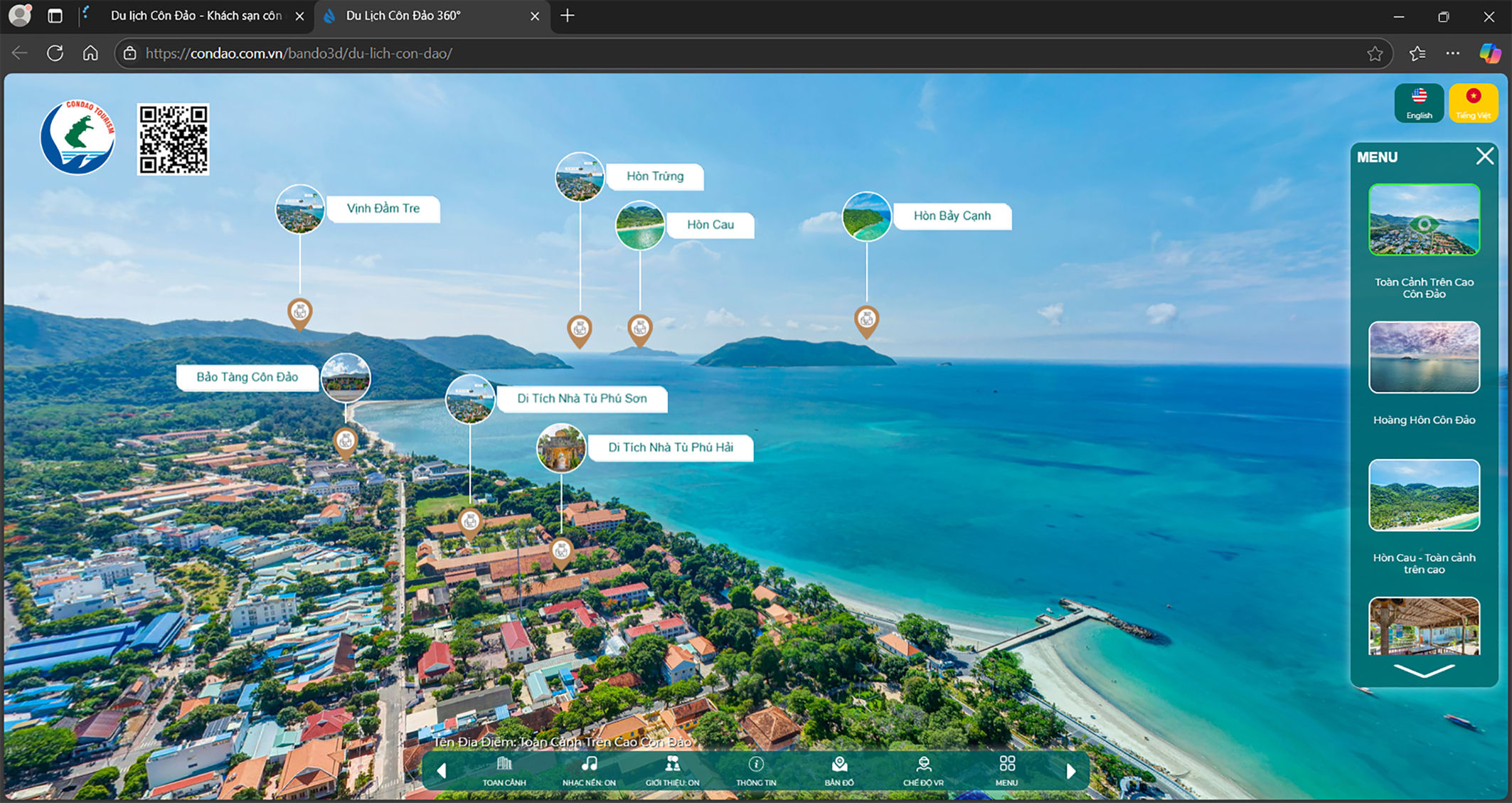Open the browser profile avatar
Image resolution: width=1512 pixels, height=803 pixels.
click(20, 16)
